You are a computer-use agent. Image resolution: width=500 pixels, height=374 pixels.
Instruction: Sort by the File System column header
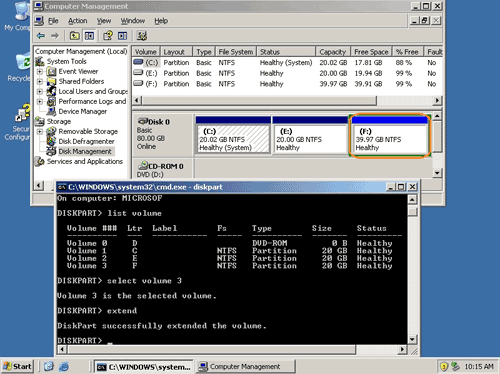click(236, 52)
